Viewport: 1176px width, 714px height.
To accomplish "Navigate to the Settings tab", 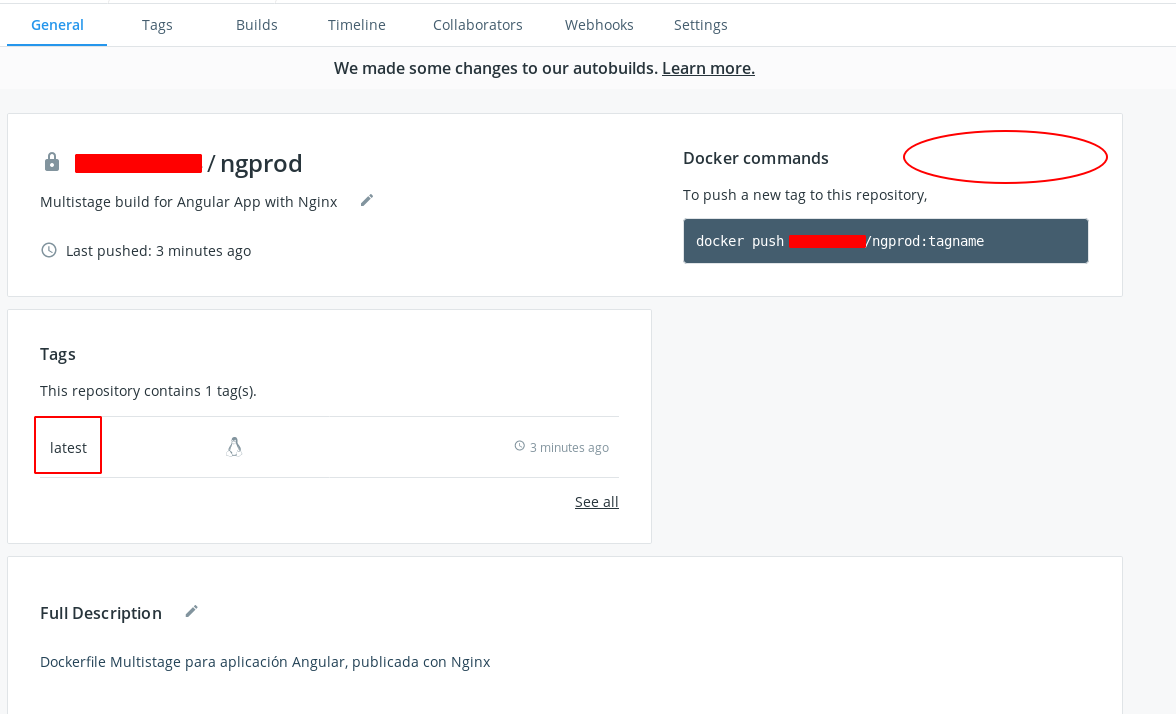I will pos(701,25).
